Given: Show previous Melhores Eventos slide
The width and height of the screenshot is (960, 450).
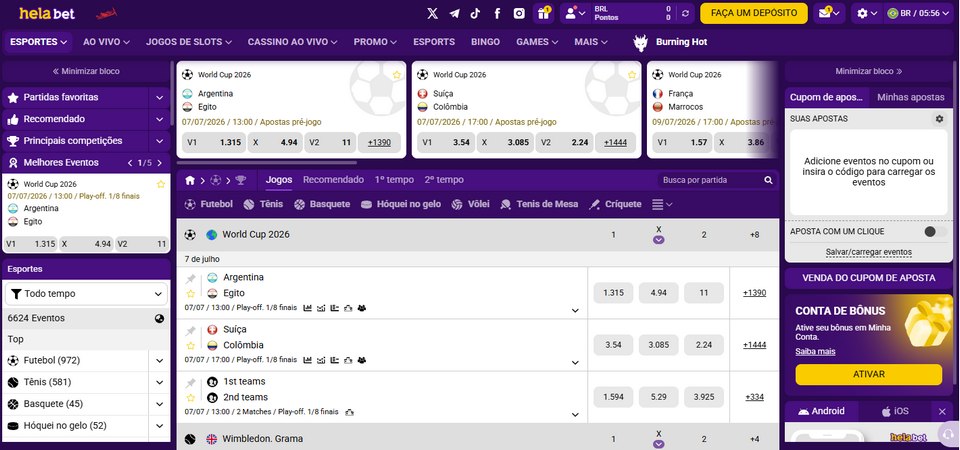Looking at the screenshot, I should pos(129,163).
